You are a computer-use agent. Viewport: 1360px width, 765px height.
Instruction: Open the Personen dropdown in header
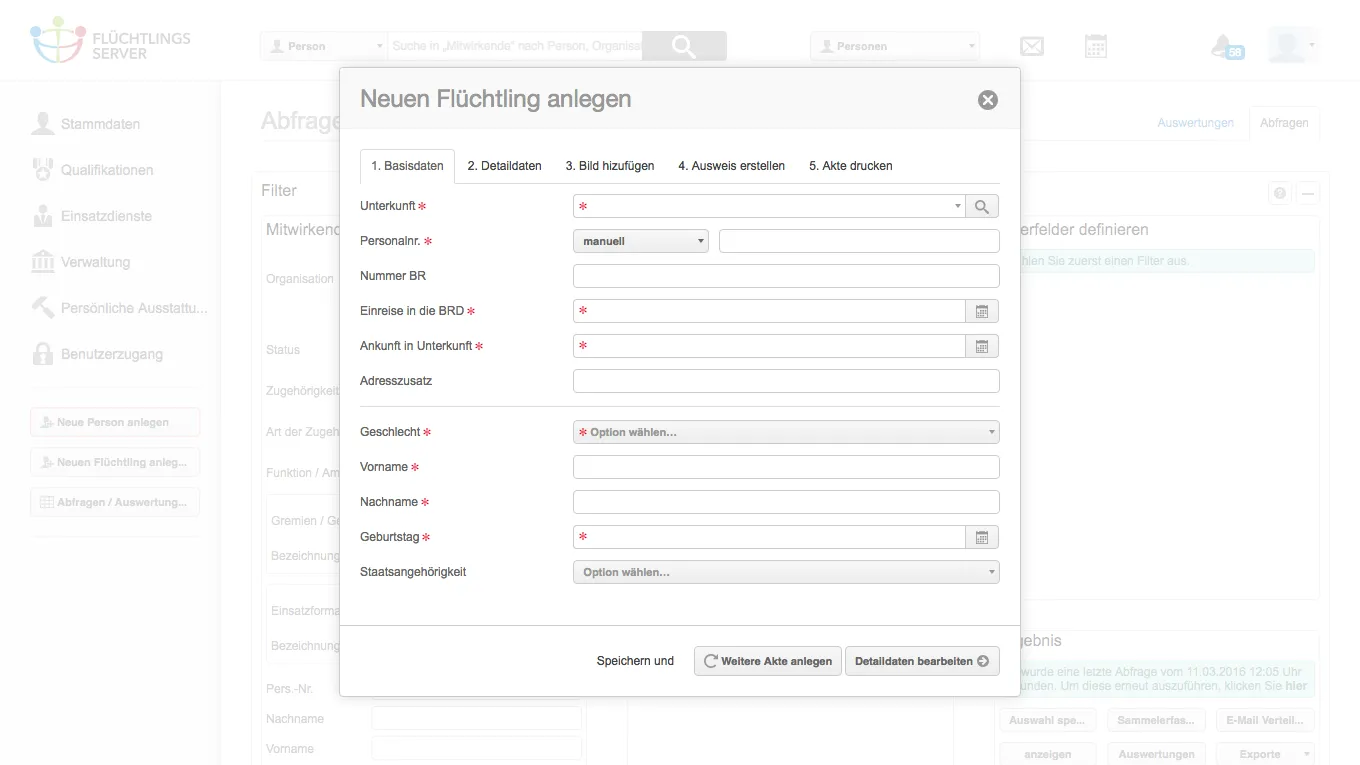895,46
